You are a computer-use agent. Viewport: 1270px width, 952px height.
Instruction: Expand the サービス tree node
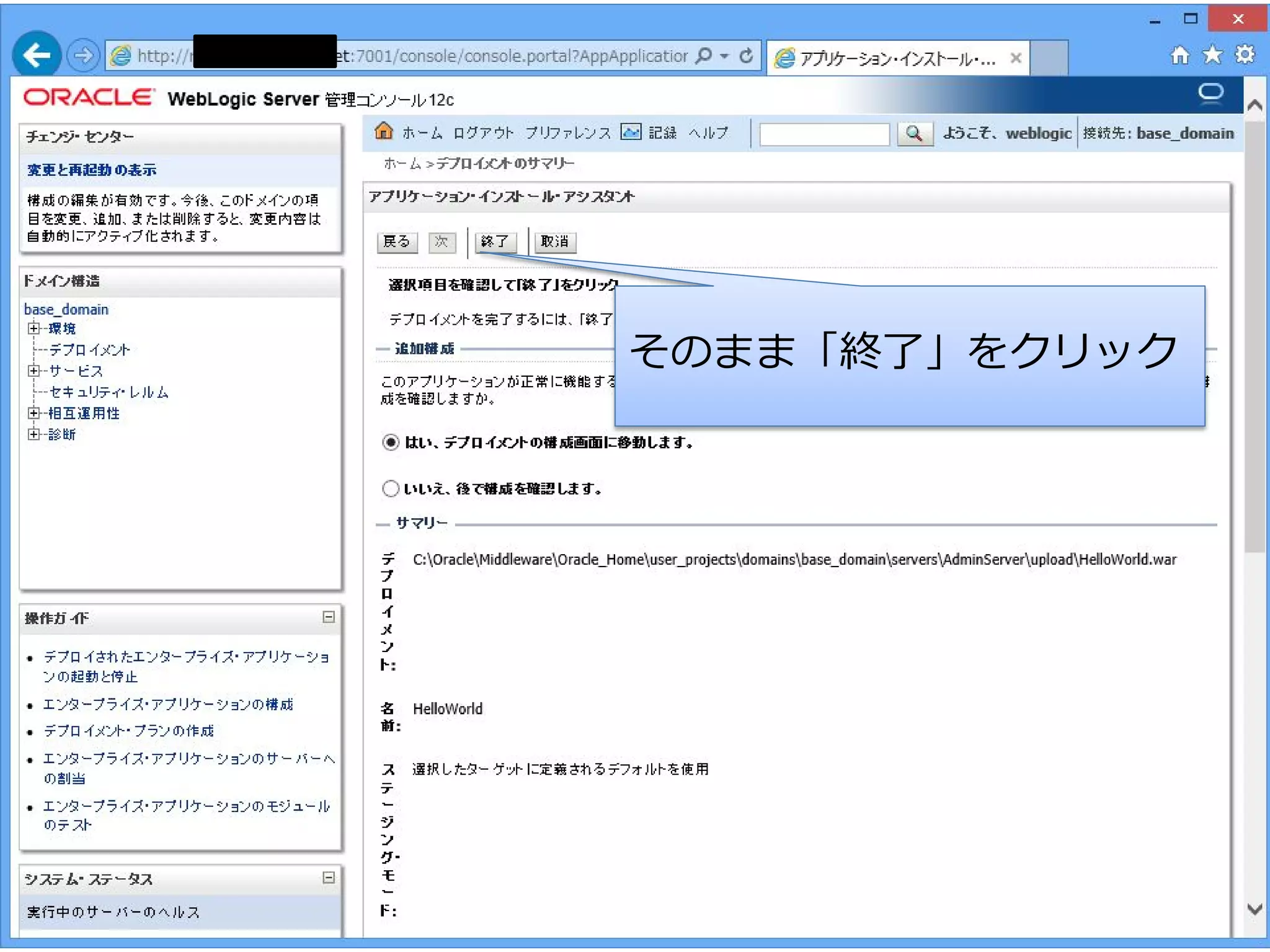(33, 371)
